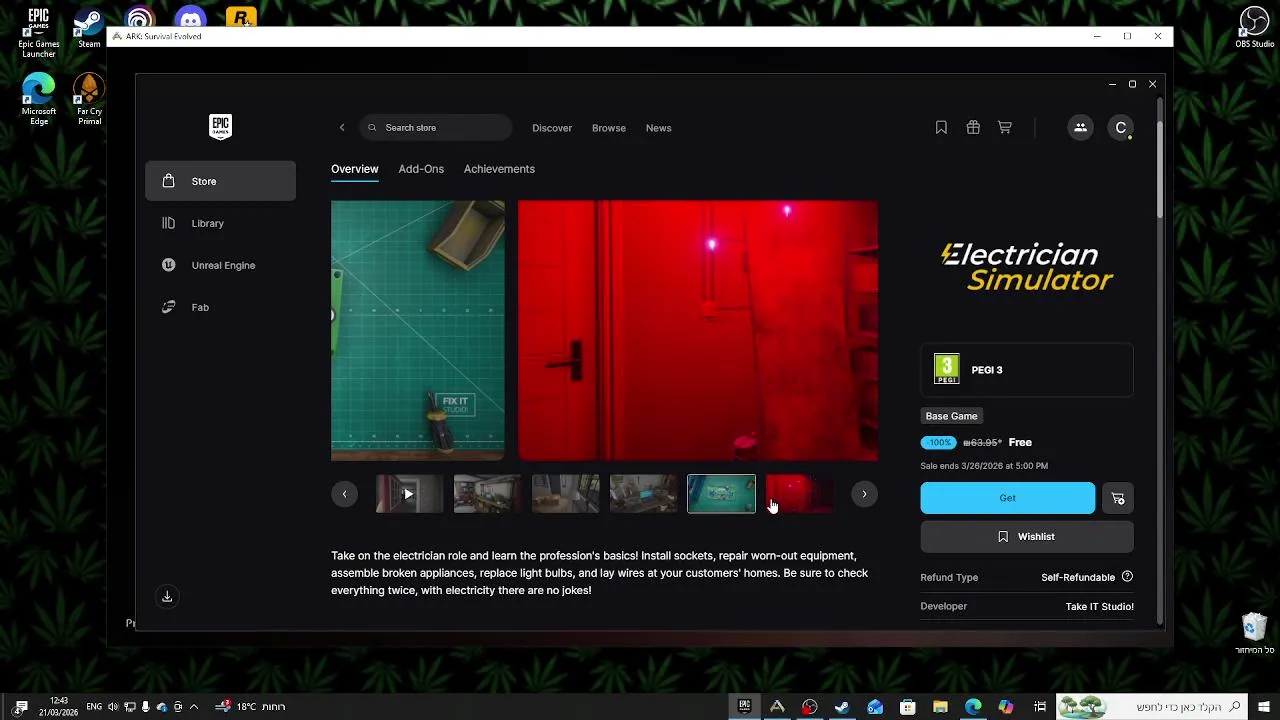Play the video trailer thumbnail
The image size is (1280, 720).
pos(409,494)
